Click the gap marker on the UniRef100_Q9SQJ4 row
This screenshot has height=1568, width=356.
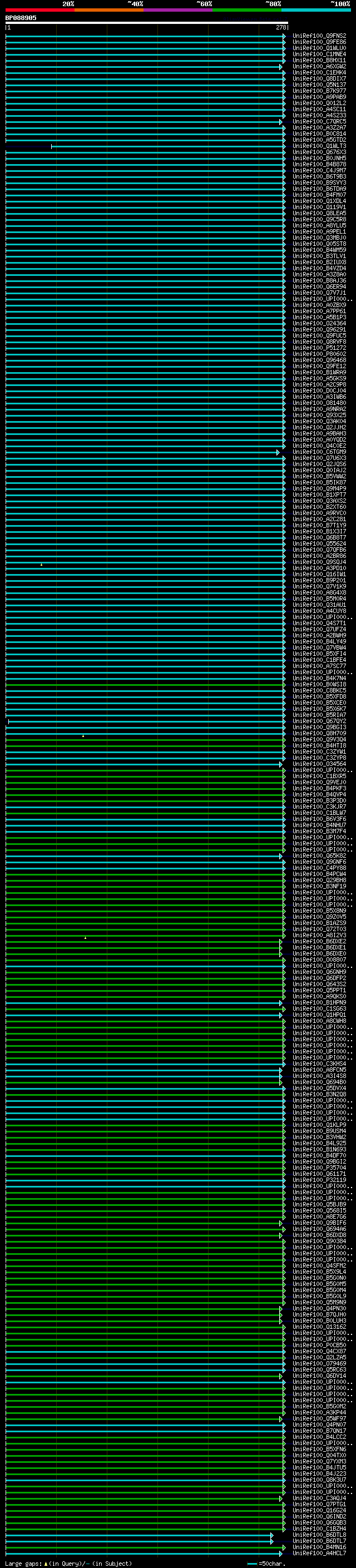[x=41, y=564]
